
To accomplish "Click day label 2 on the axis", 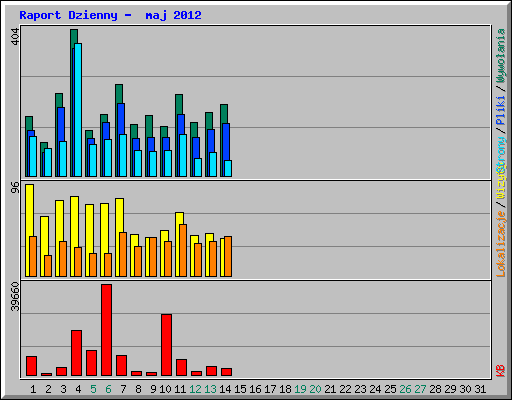I will click(48, 389).
